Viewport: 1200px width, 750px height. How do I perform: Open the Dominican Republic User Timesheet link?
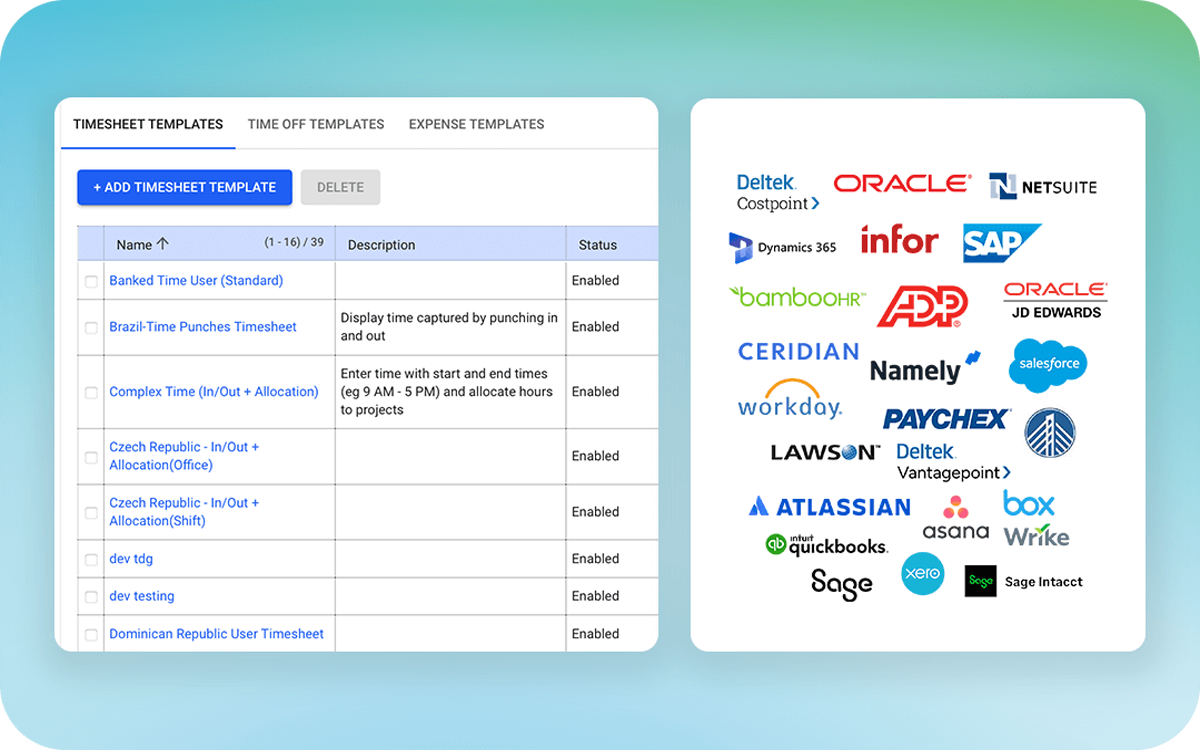point(217,634)
